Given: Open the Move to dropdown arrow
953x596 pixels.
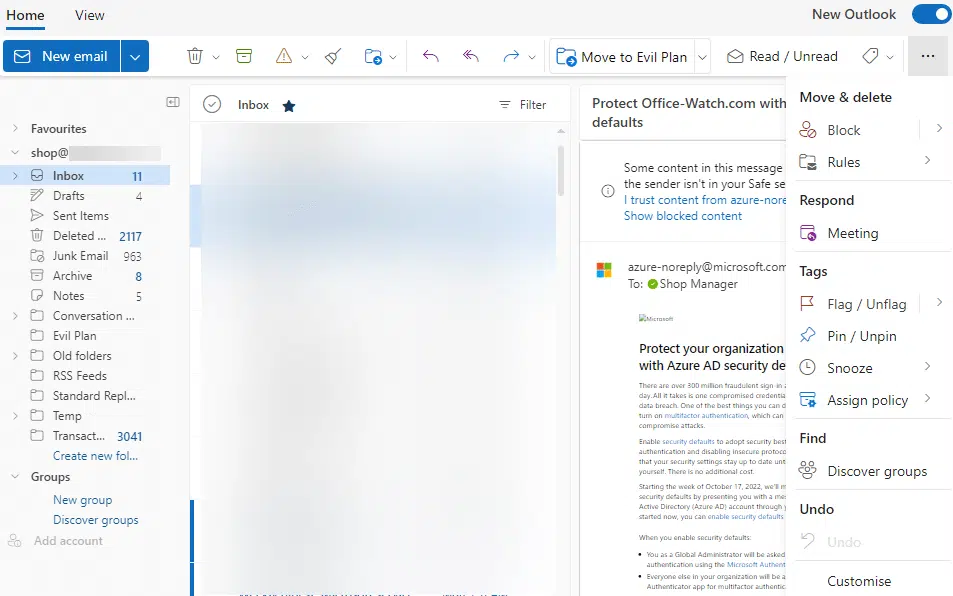Looking at the screenshot, I should click(393, 57).
